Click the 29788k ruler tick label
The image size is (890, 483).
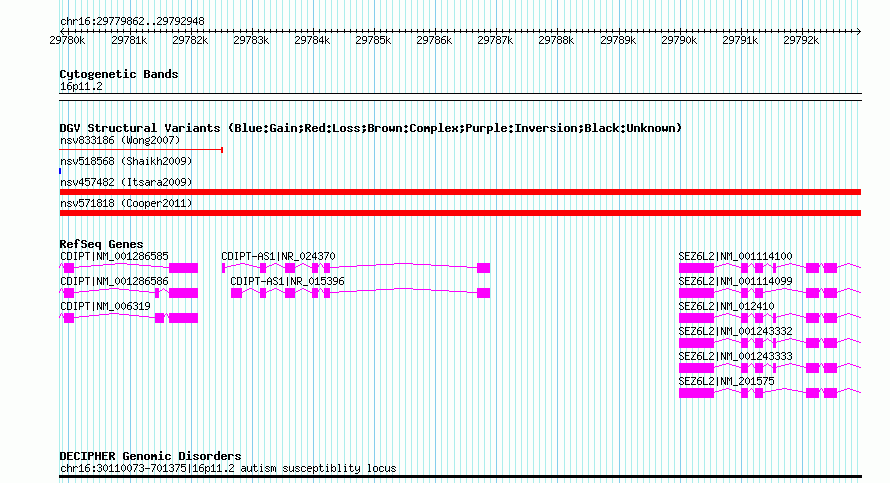(x=556, y=40)
